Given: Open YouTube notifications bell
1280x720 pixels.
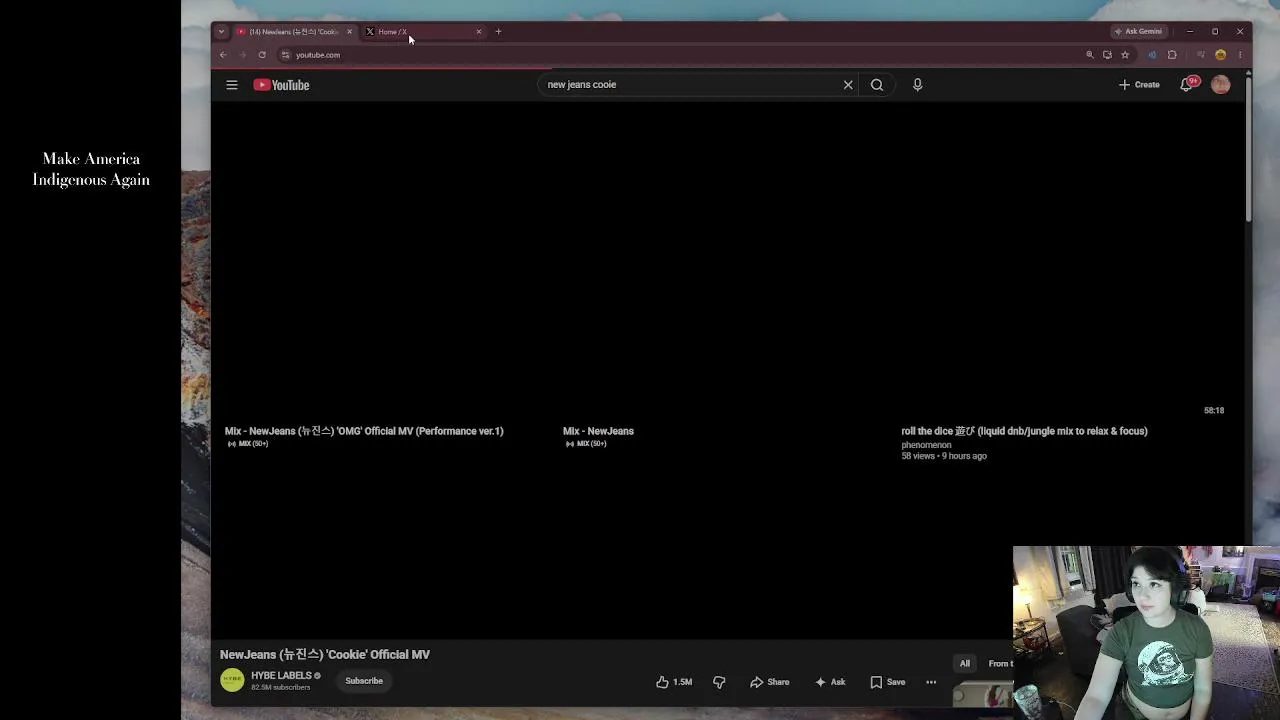Looking at the screenshot, I should pyautogui.click(x=1187, y=85).
